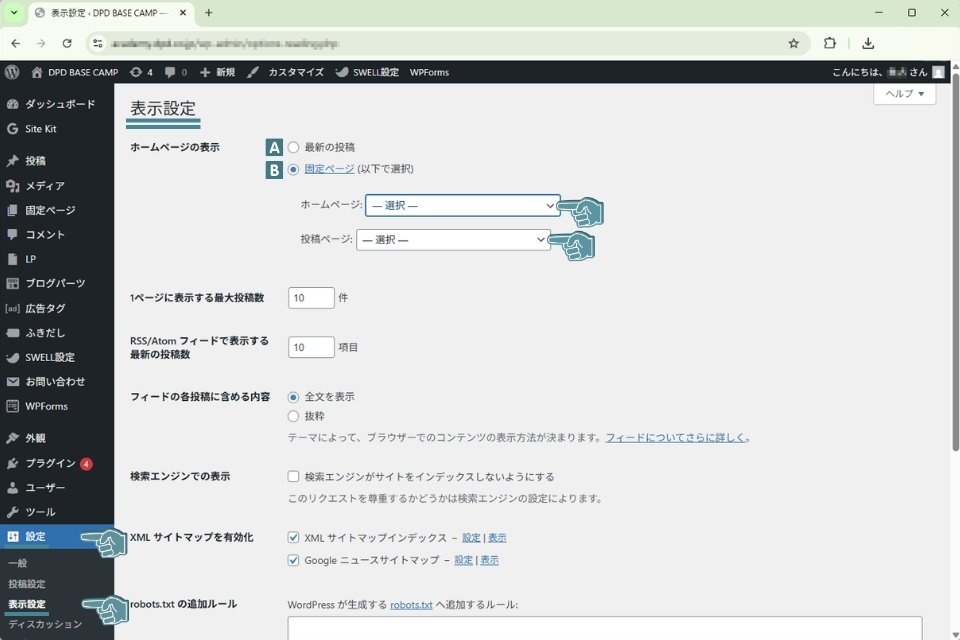This screenshot has height=640, width=960.
Task: Reload the page with the refresh icon
Action: pyautogui.click(x=66, y=43)
